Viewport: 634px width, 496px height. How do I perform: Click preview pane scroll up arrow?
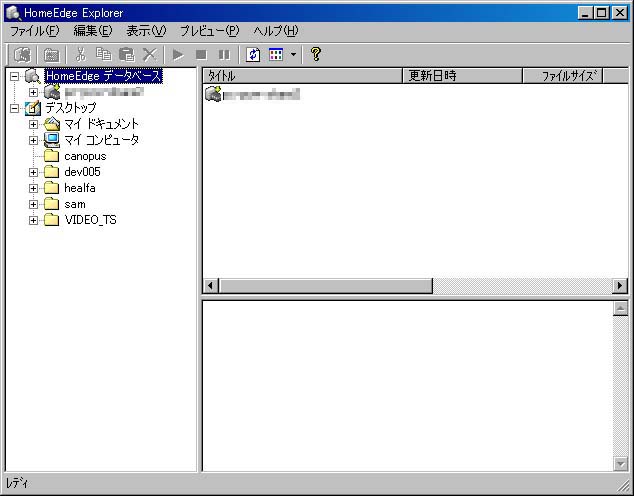[x=620, y=309]
